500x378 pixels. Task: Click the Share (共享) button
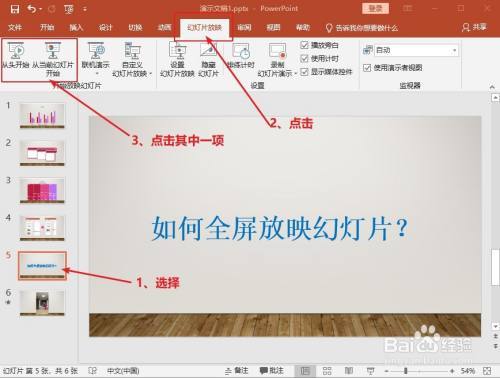(x=474, y=27)
